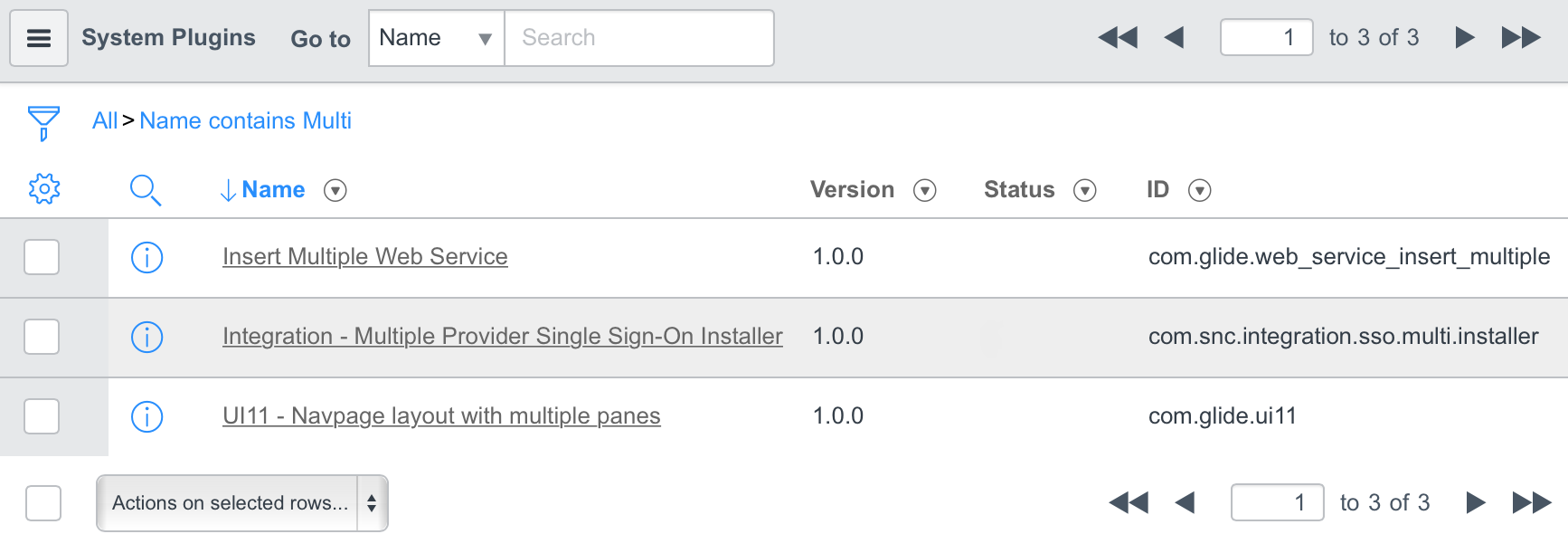Toggle the select-all checkbox at the bottom

[43, 503]
